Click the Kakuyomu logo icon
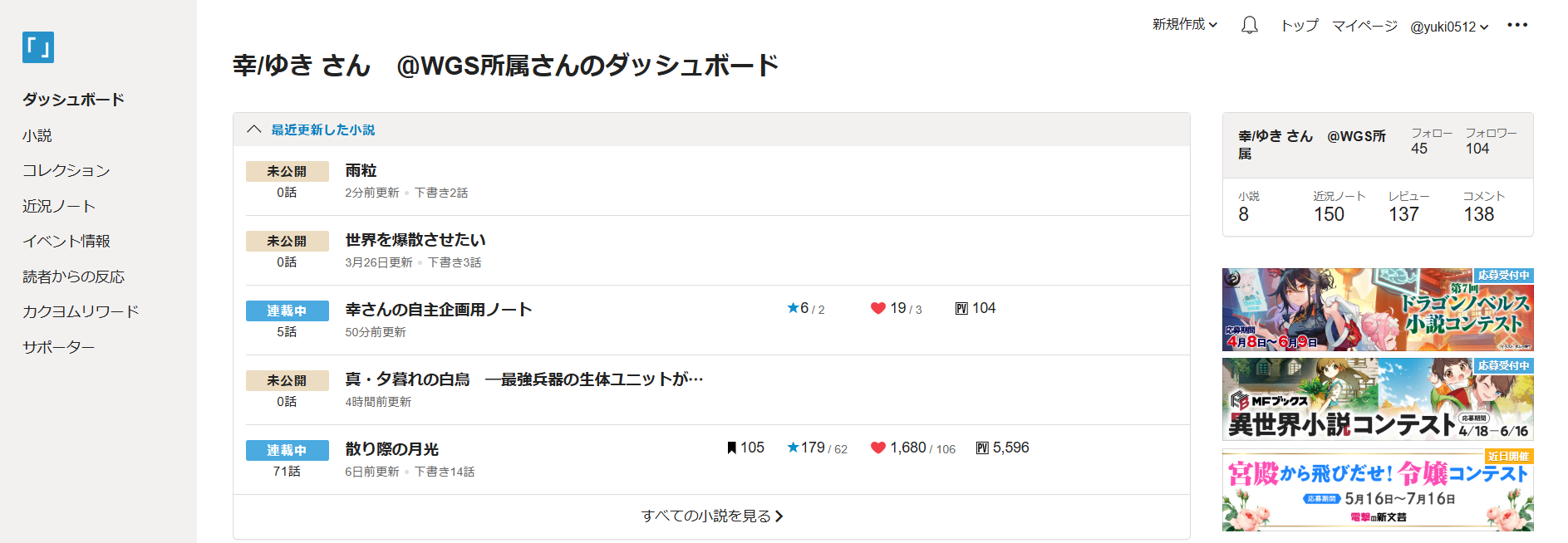Image resolution: width=1568 pixels, height=543 pixels. click(x=38, y=47)
